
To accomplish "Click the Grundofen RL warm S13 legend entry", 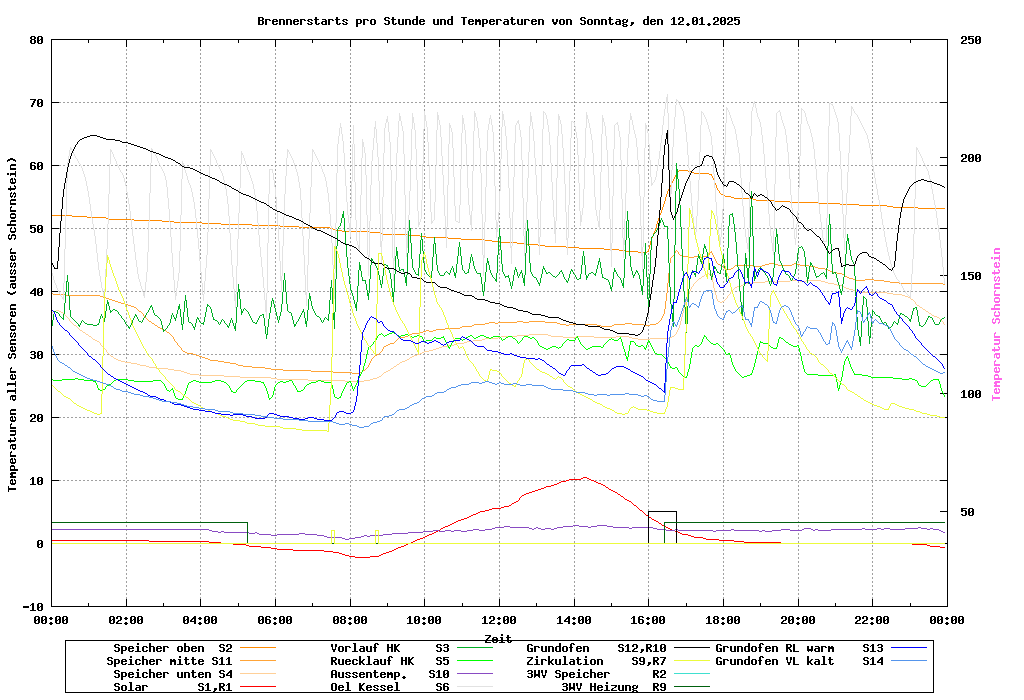I will pyautogui.click(x=799, y=649).
